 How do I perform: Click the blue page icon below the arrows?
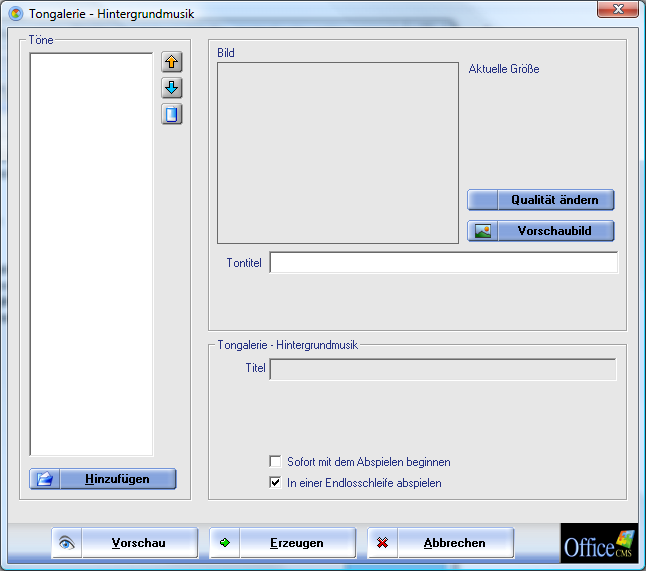point(172,114)
